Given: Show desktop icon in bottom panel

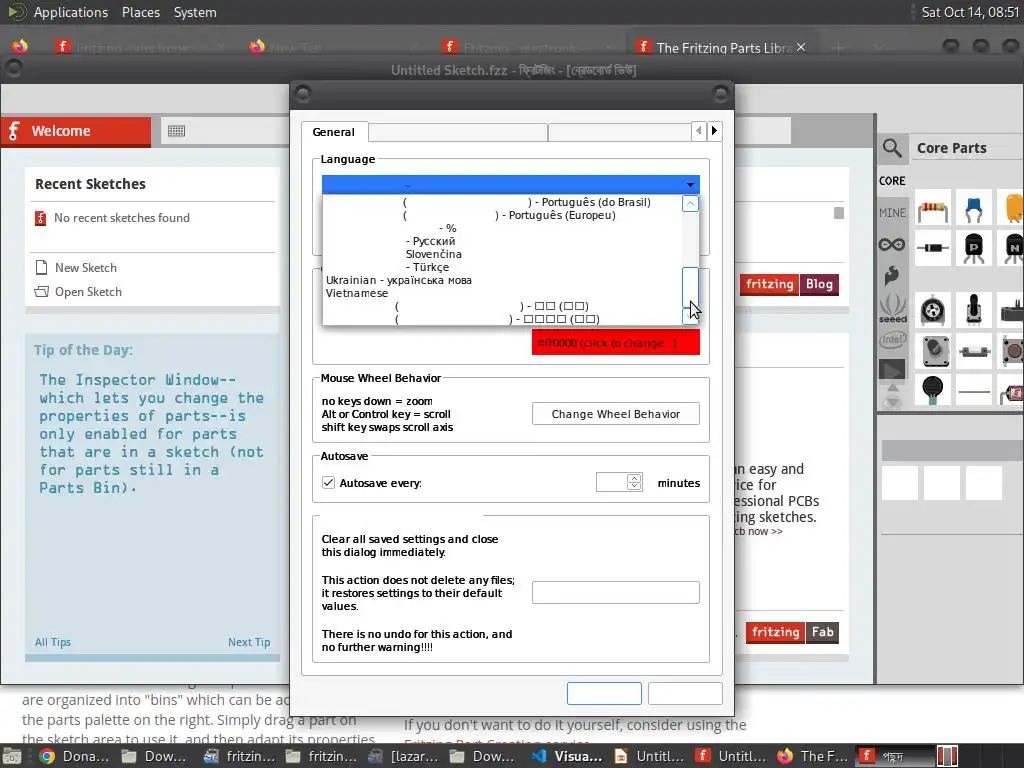Looking at the screenshot, I should (x=11, y=756).
